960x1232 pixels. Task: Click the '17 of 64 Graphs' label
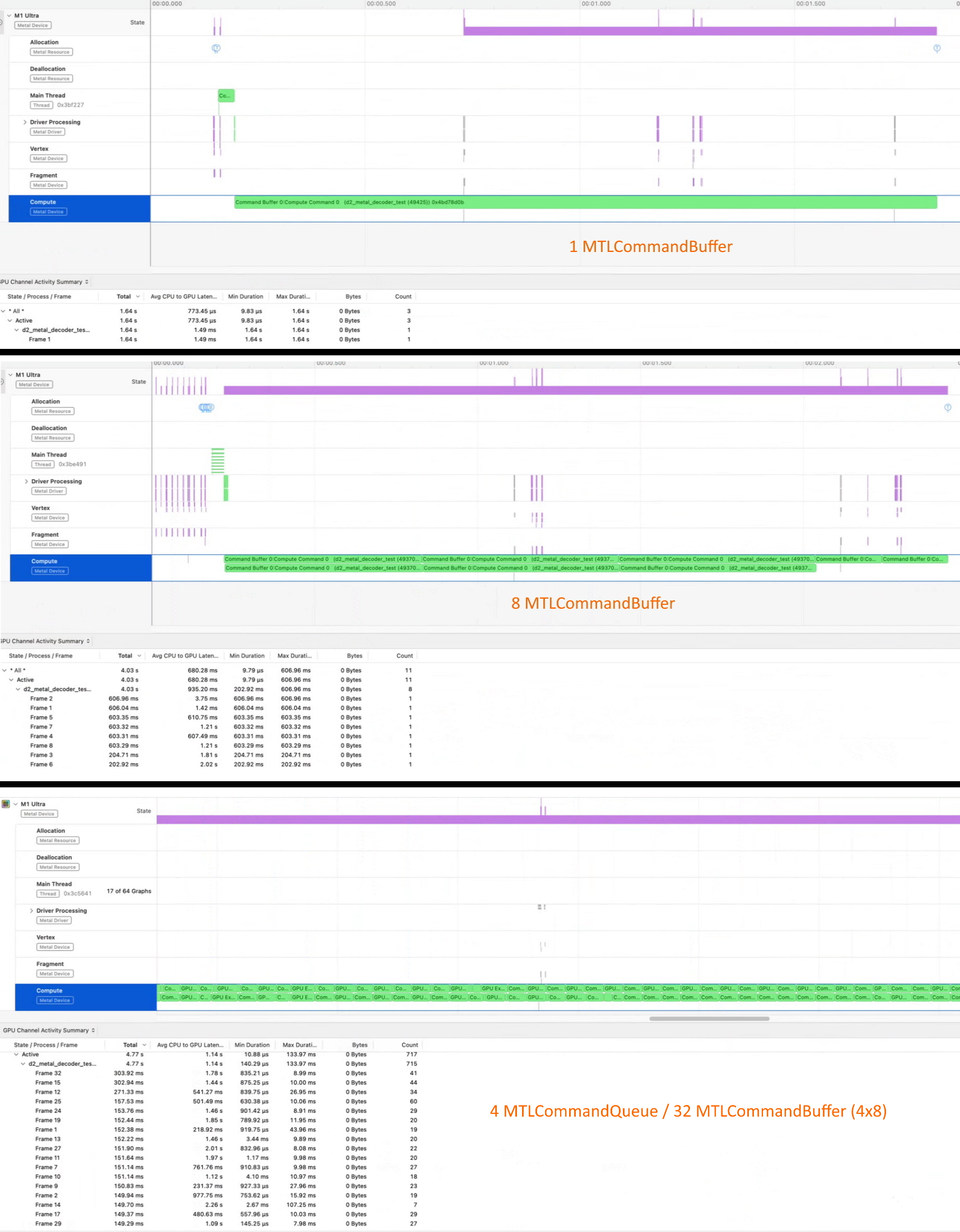coord(129,891)
